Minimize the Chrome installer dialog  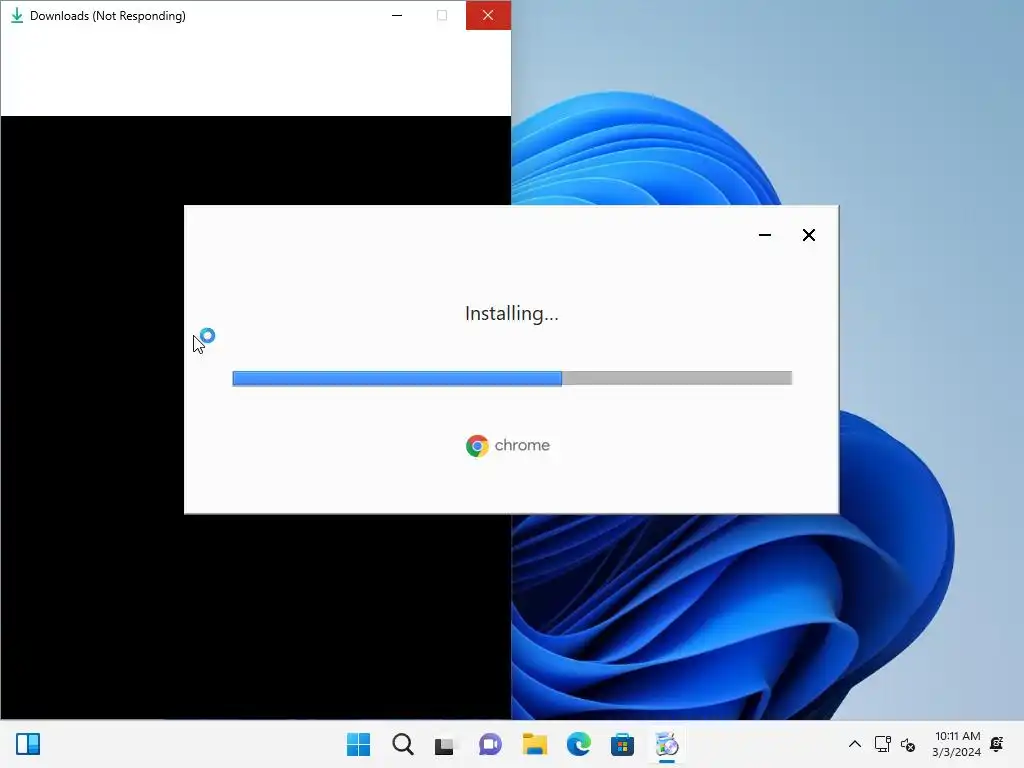[765, 235]
